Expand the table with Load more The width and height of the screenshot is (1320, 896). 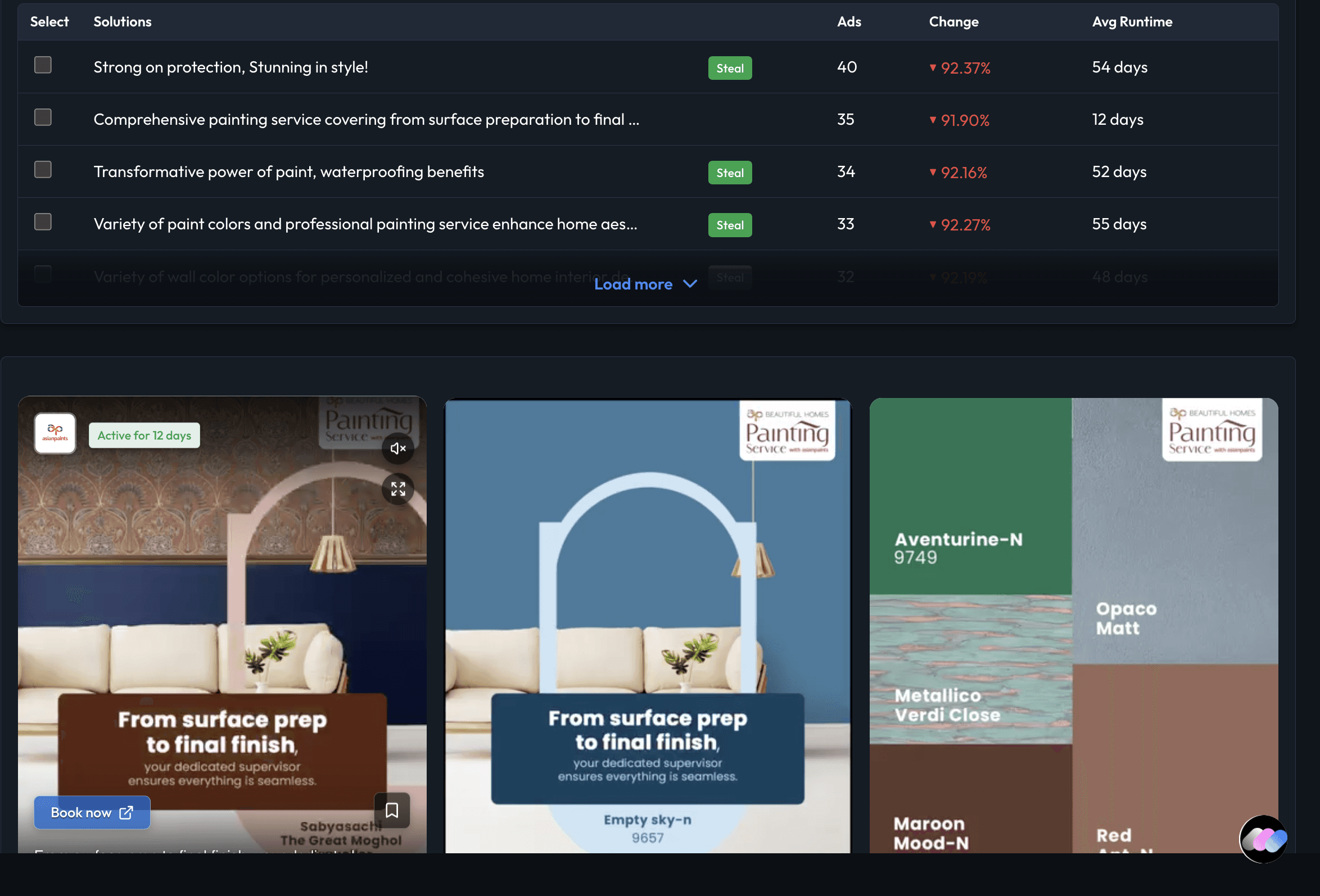634,284
